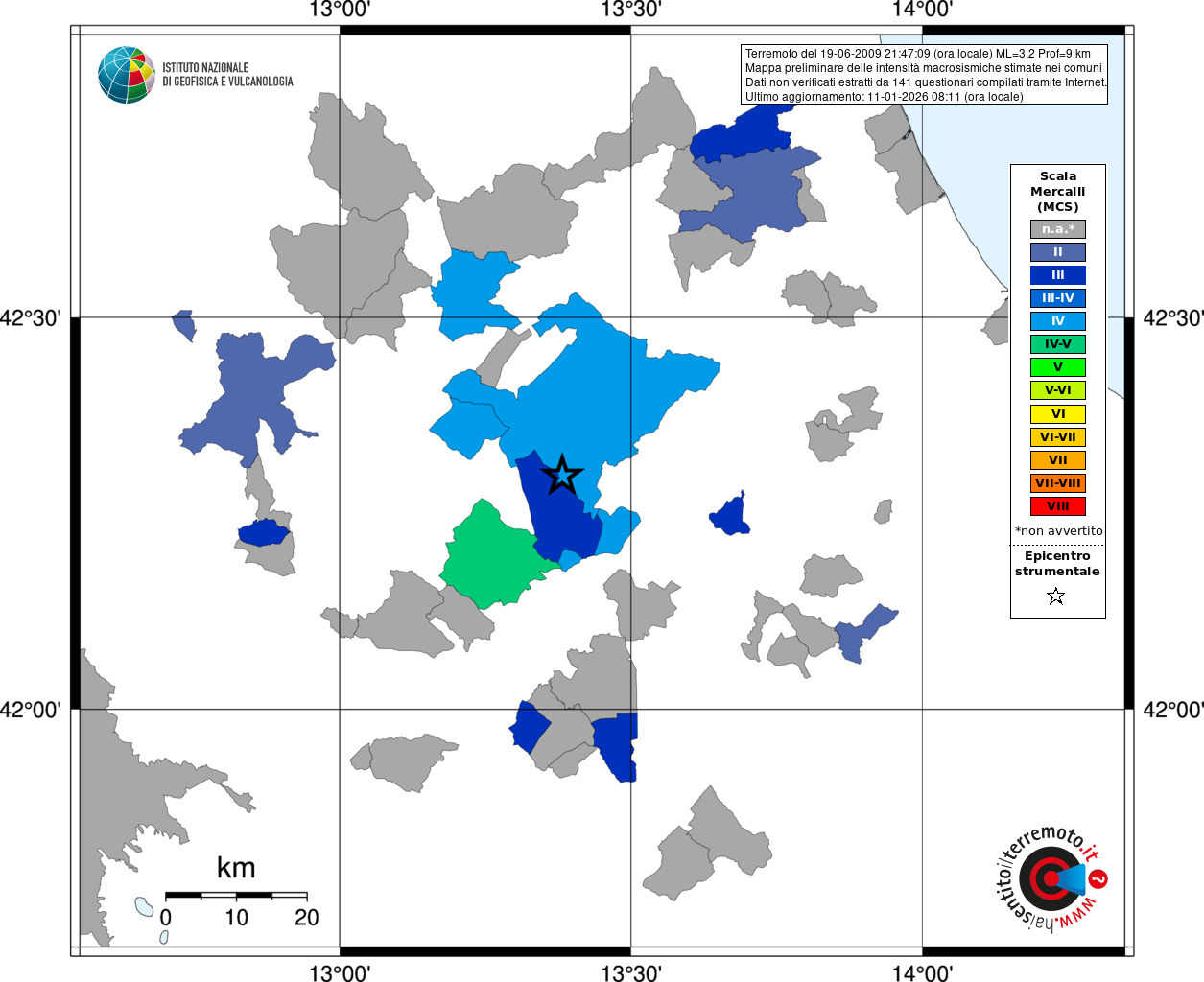Select the grey n.a.* legend swatch
1204x982 pixels.
point(1058,229)
